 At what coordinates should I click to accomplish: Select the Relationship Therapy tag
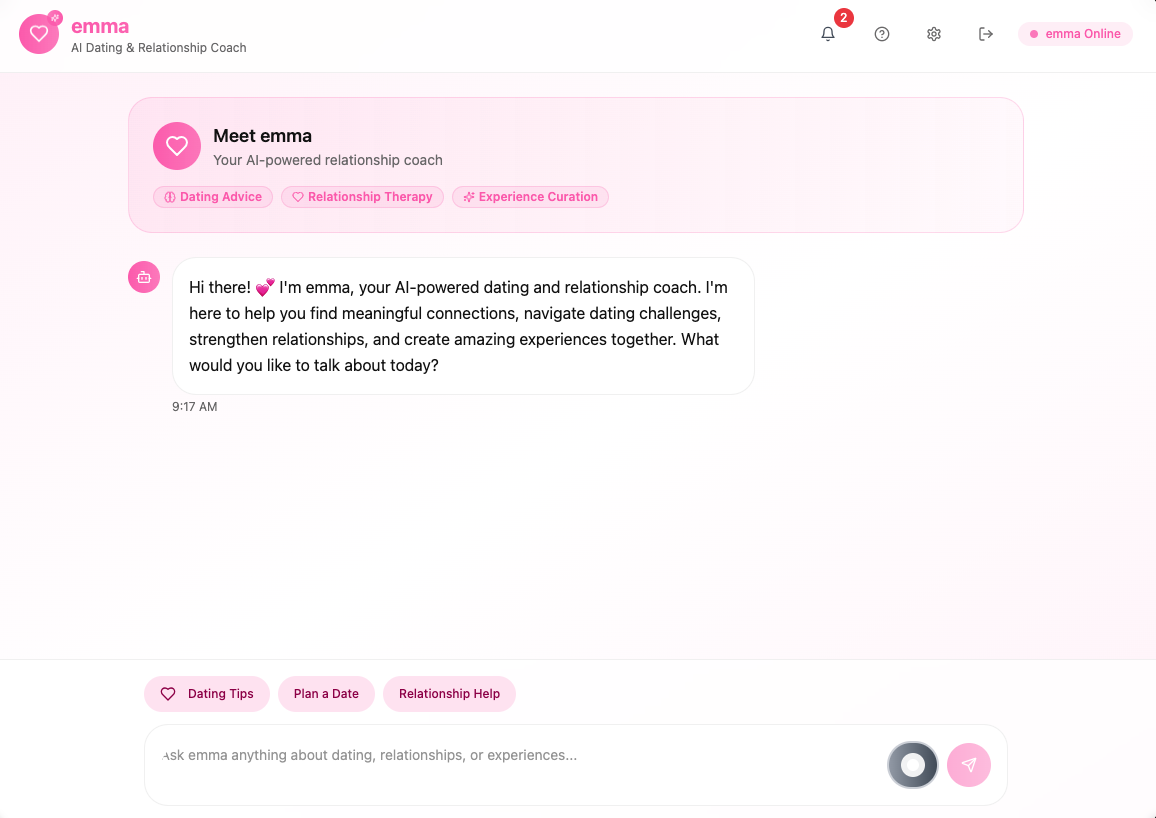click(x=362, y=197)
